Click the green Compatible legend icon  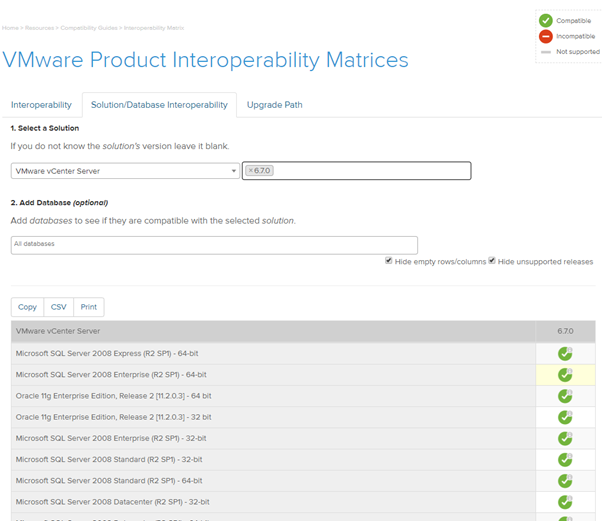(546, 20)
